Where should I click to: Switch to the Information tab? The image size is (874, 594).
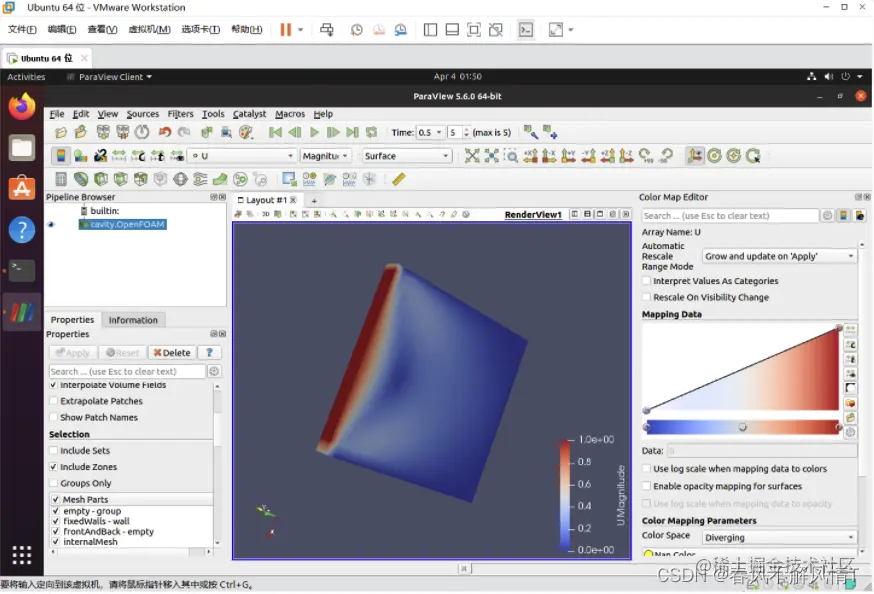coord(133,320)
